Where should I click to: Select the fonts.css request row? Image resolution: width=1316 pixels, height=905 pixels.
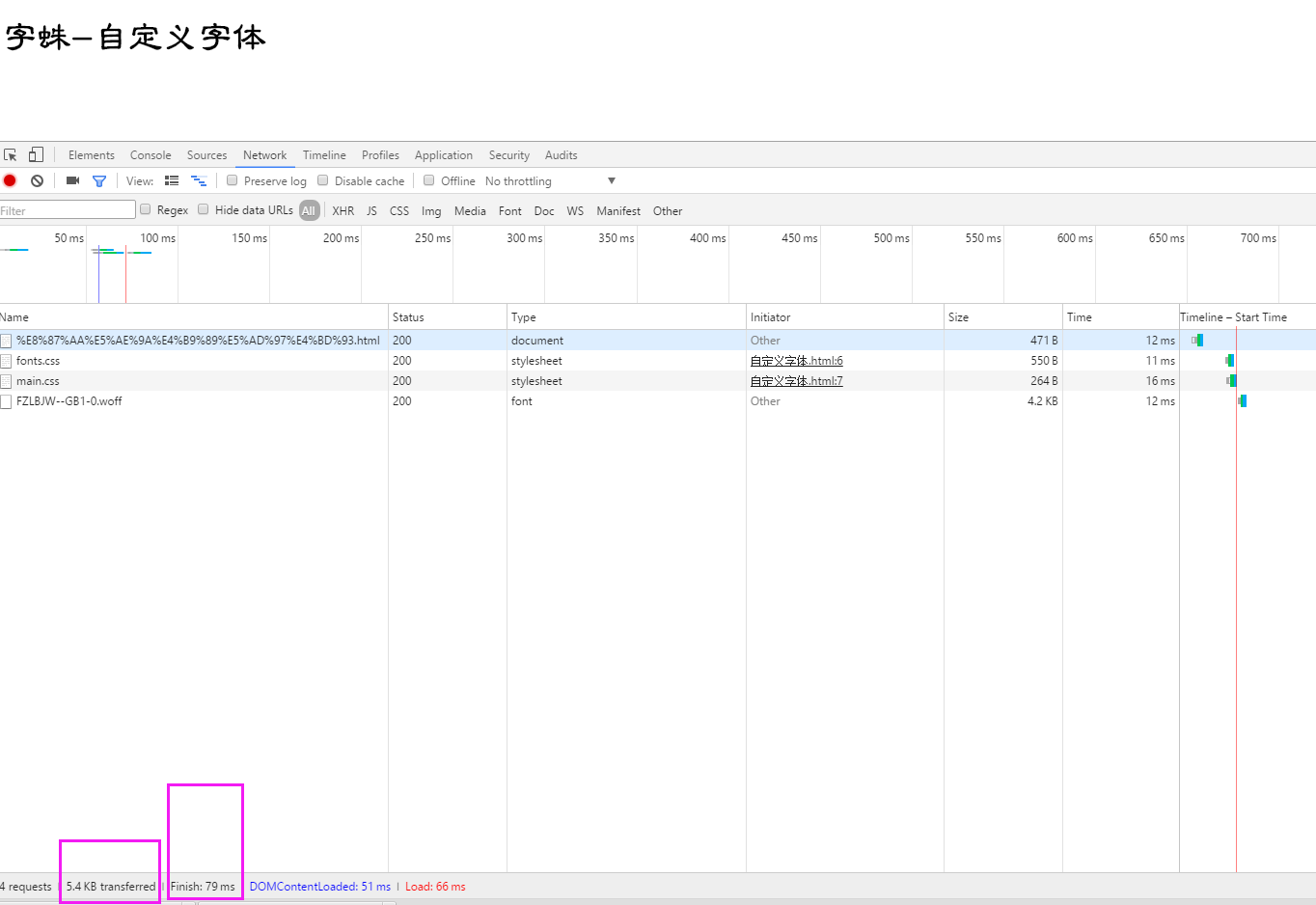[x=658, y=361]
